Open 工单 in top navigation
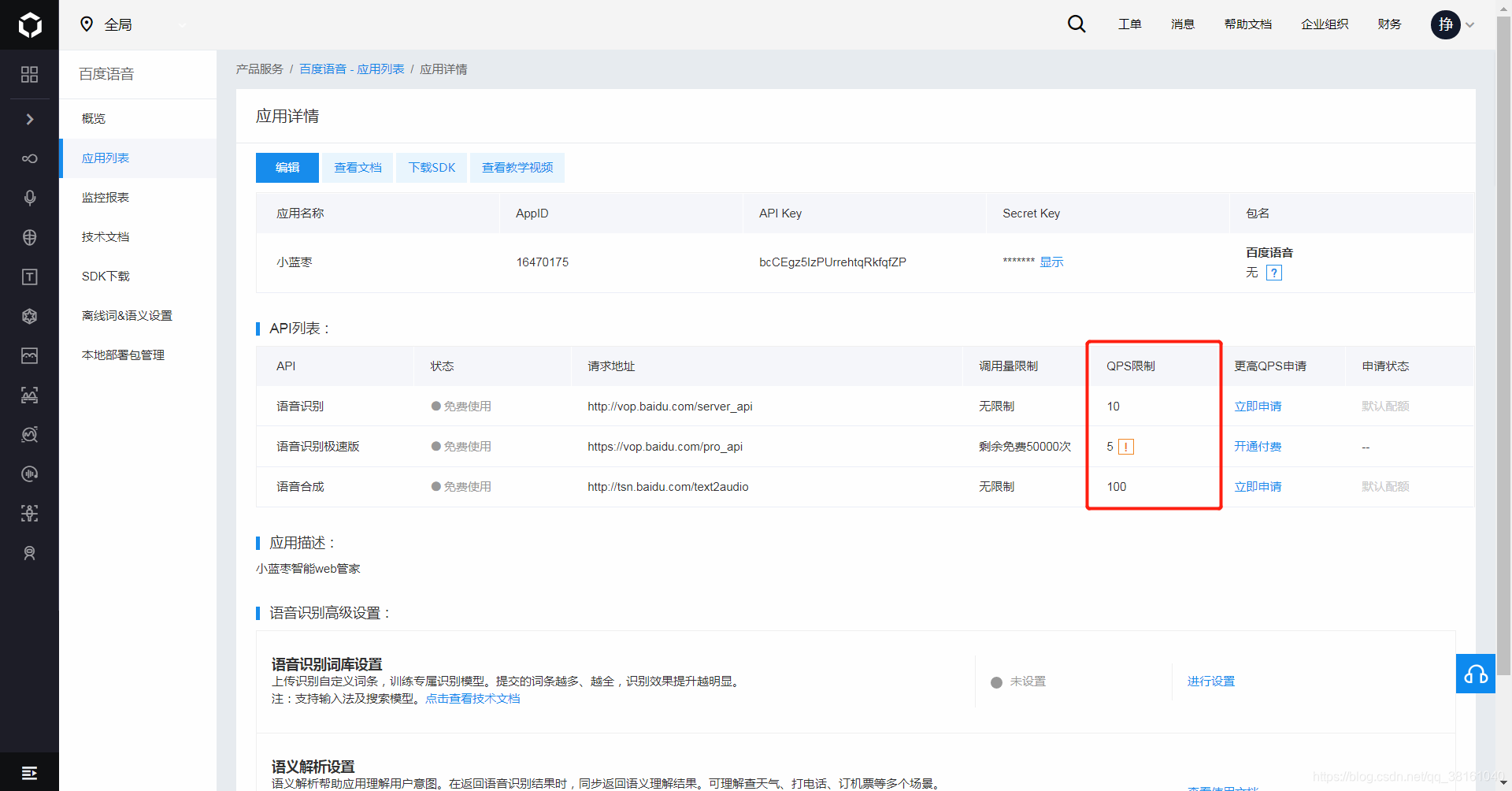 tap(1129, 24)
